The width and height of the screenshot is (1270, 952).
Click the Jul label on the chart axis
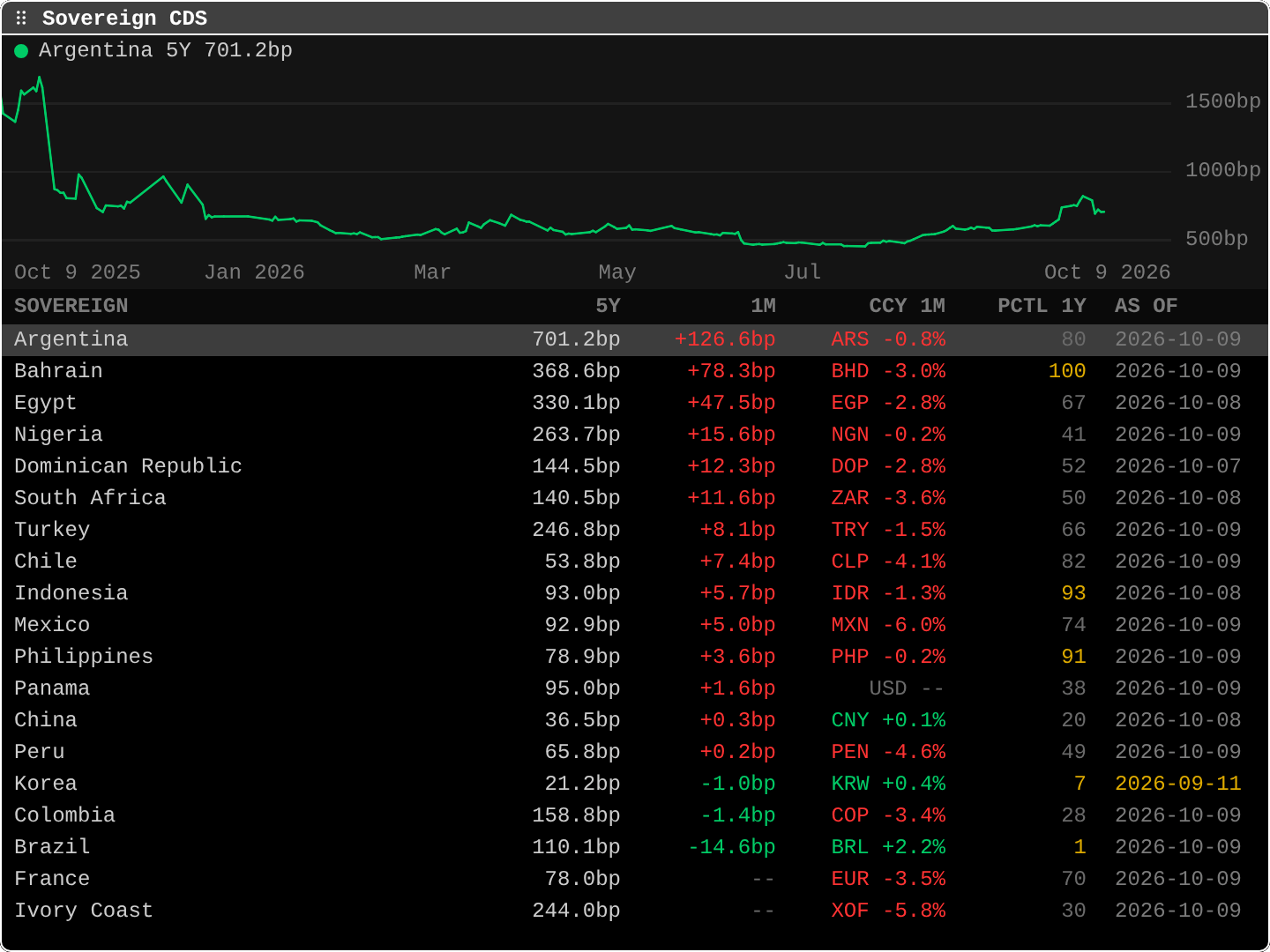803,272
